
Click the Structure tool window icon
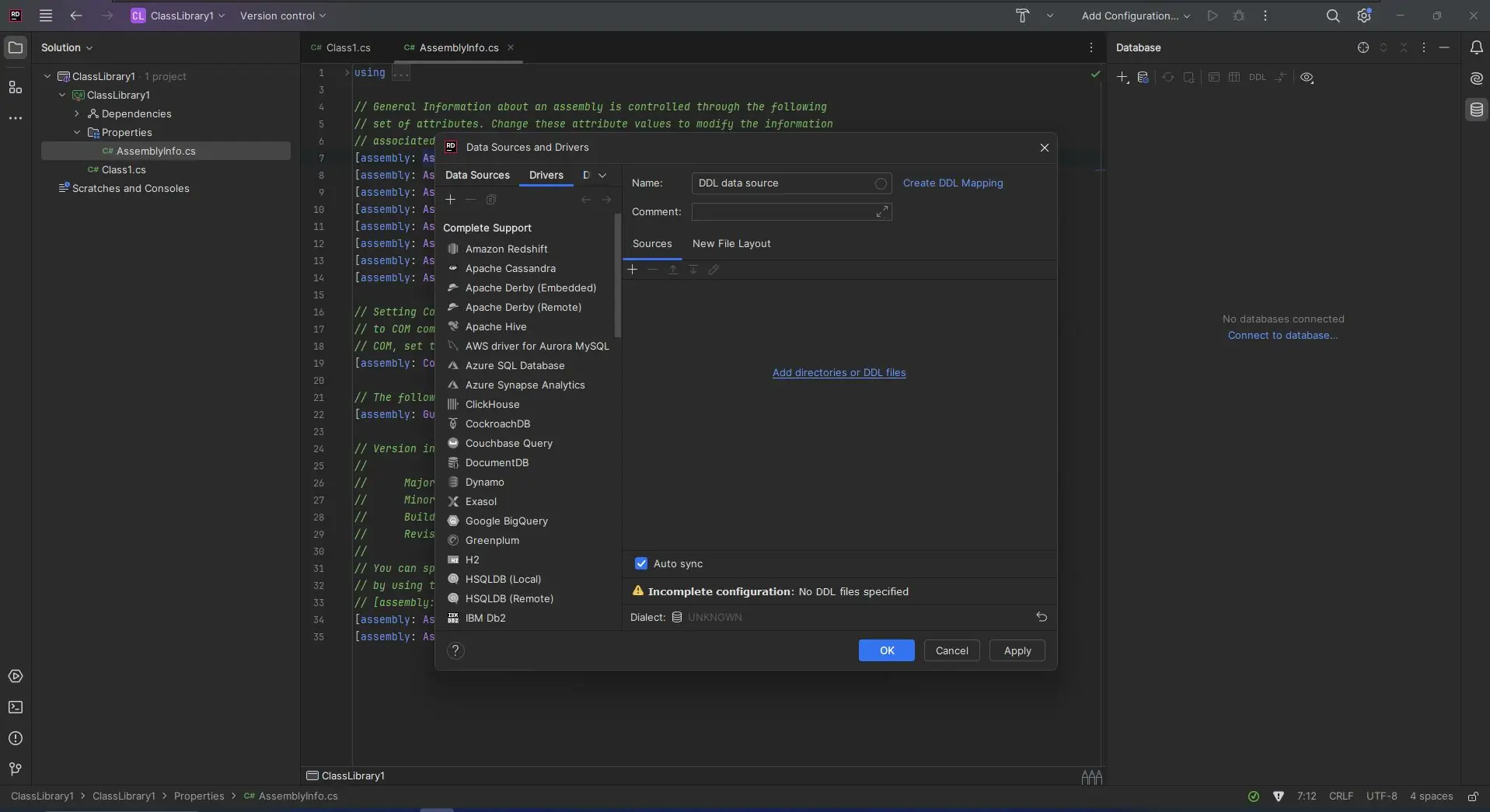point(16,88)
